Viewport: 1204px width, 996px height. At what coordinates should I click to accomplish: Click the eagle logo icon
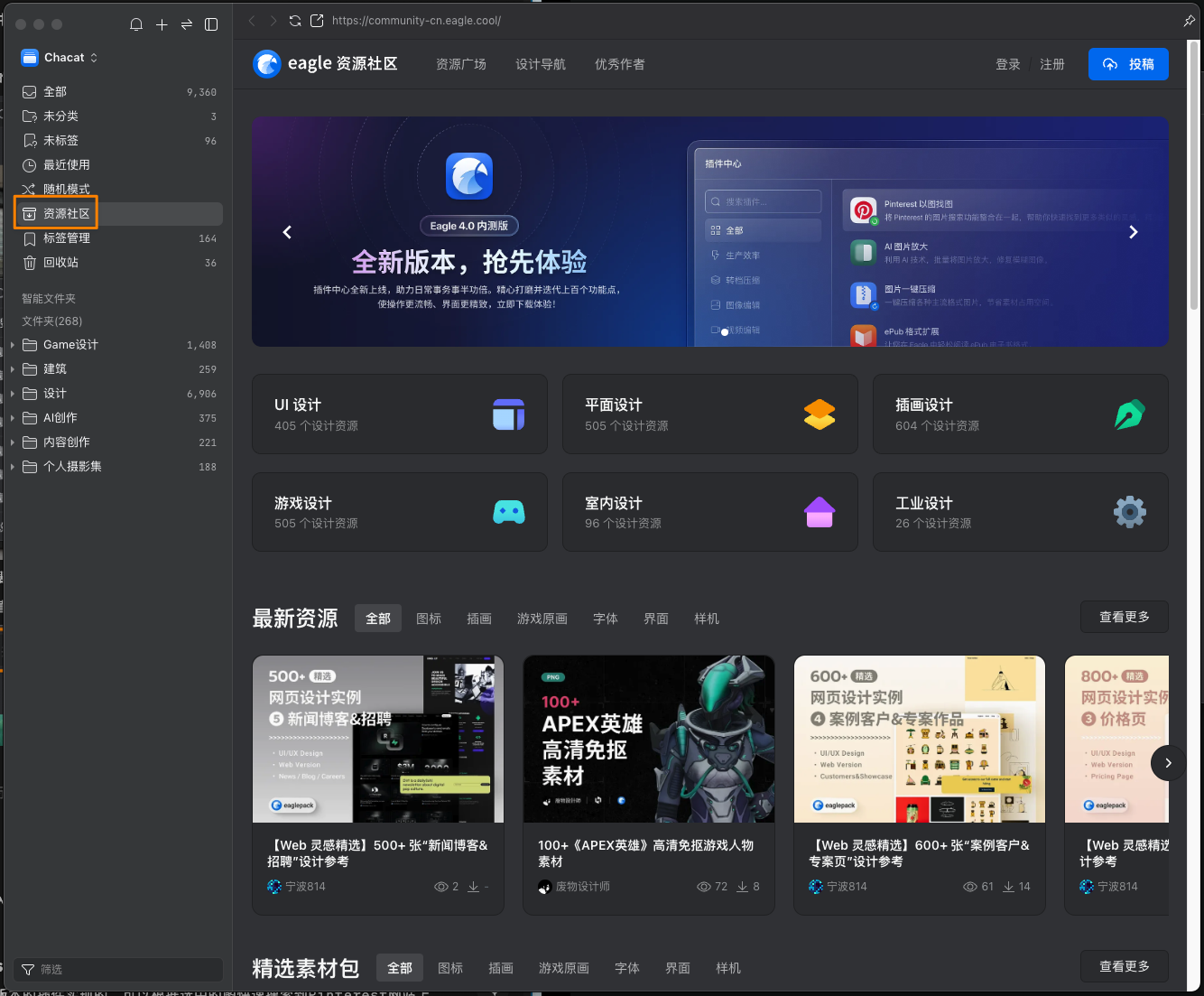(x=267, y=64)
